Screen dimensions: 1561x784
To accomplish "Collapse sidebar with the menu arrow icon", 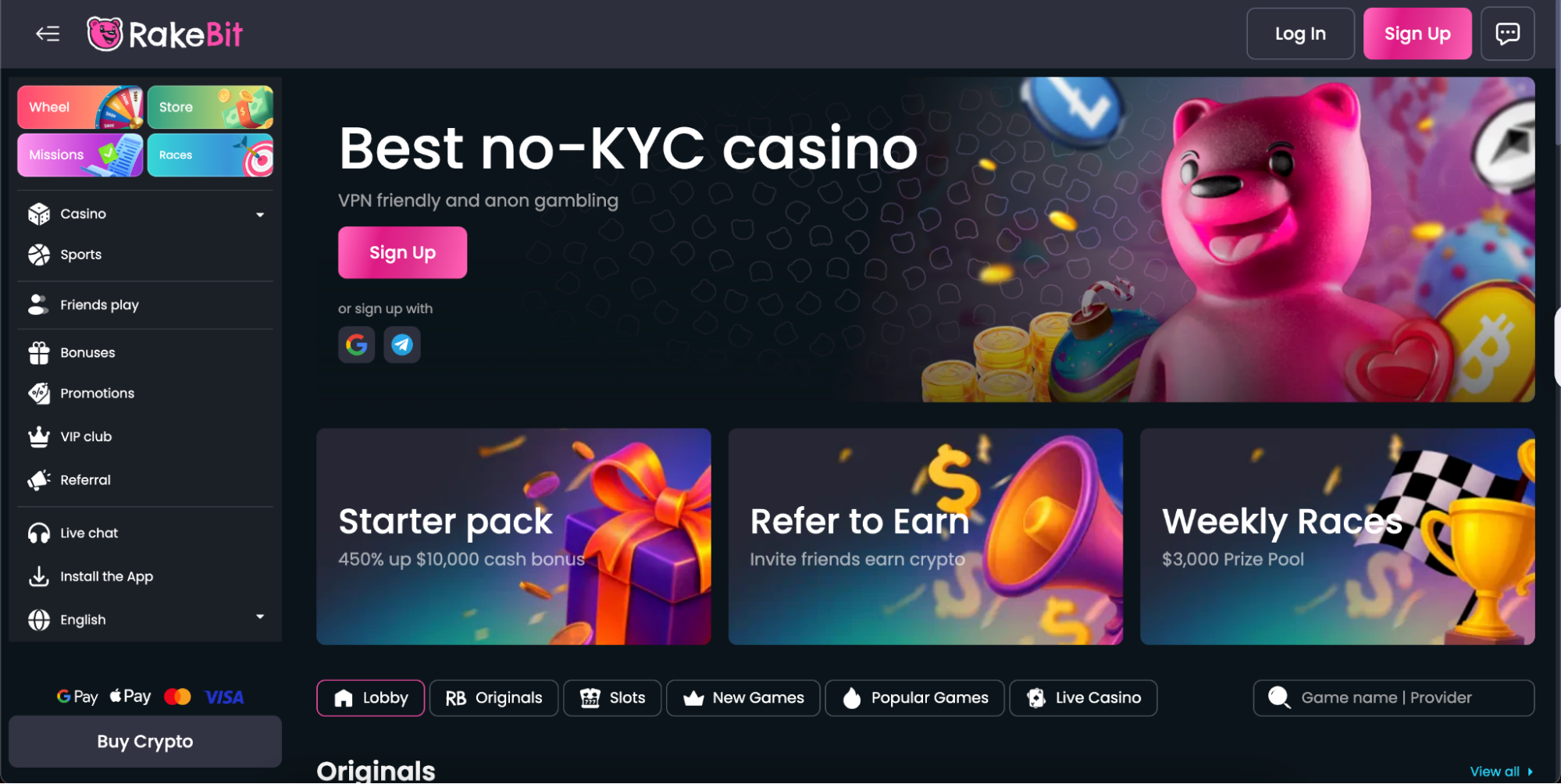I will pos(48,34).
